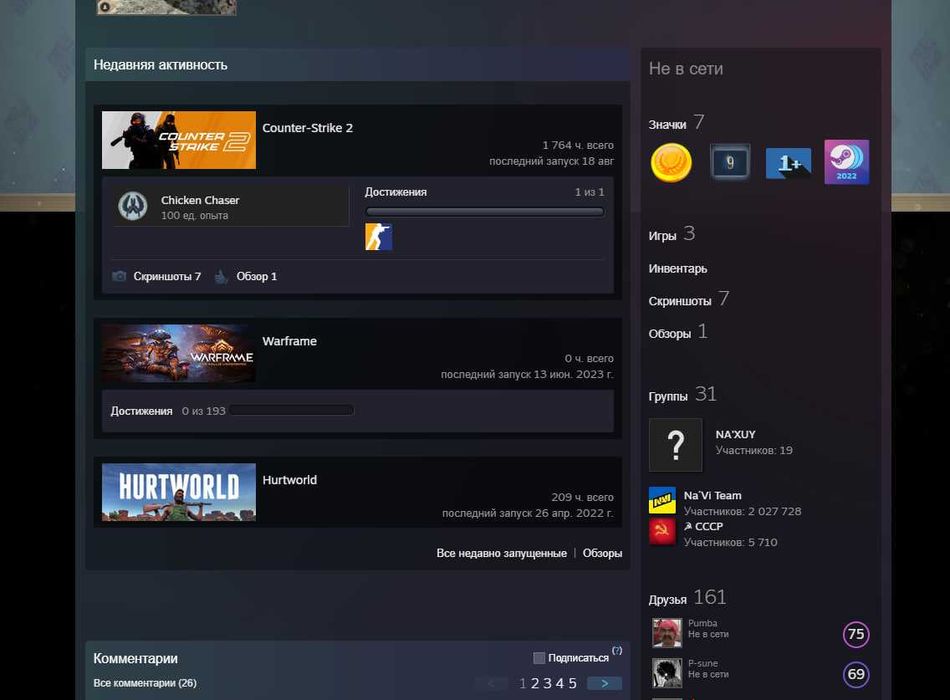Open comments page 3
The image size is (950, 700).
click(548, 684)
